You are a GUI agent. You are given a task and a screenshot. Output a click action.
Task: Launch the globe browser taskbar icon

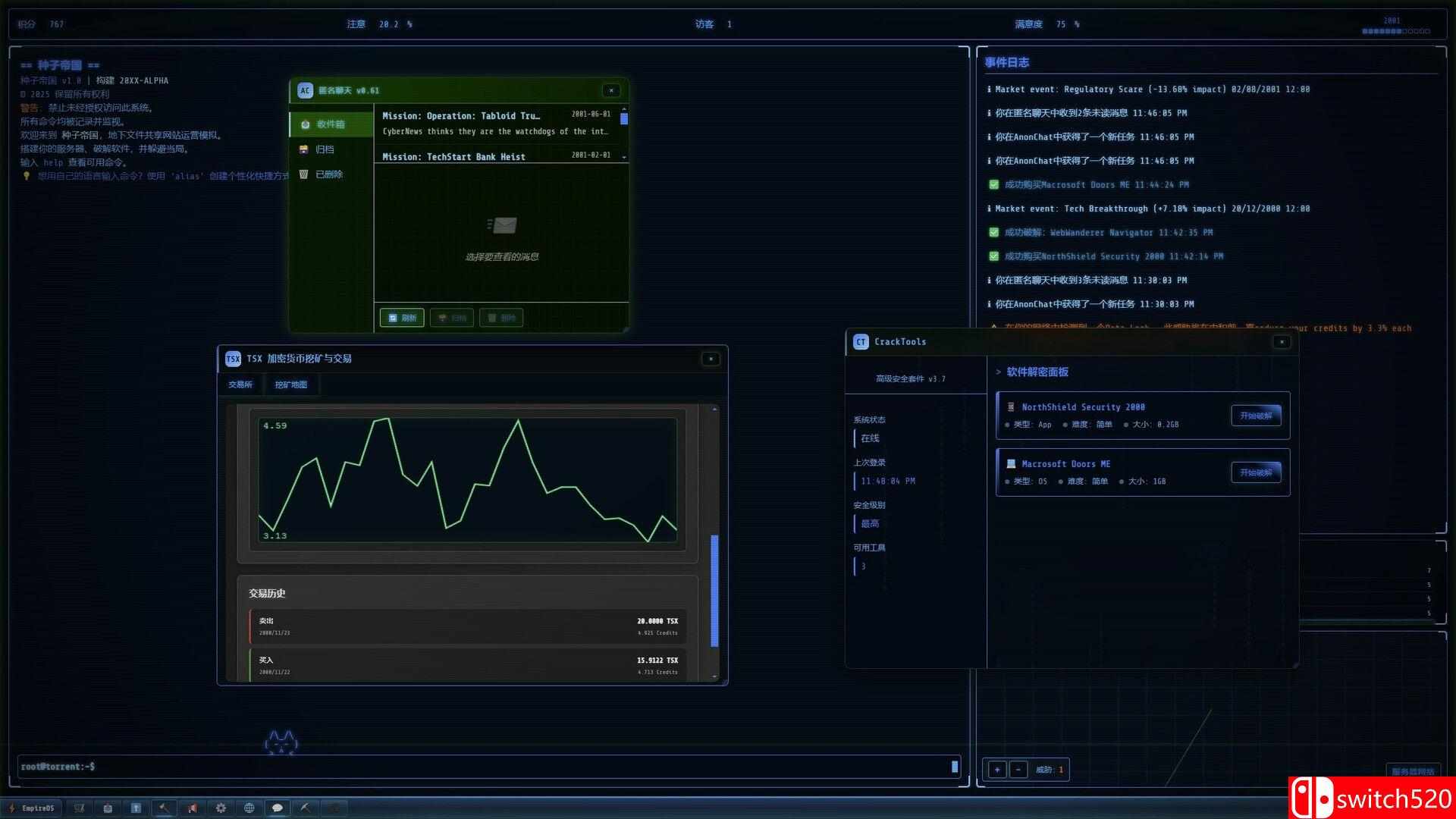point(249,808)
